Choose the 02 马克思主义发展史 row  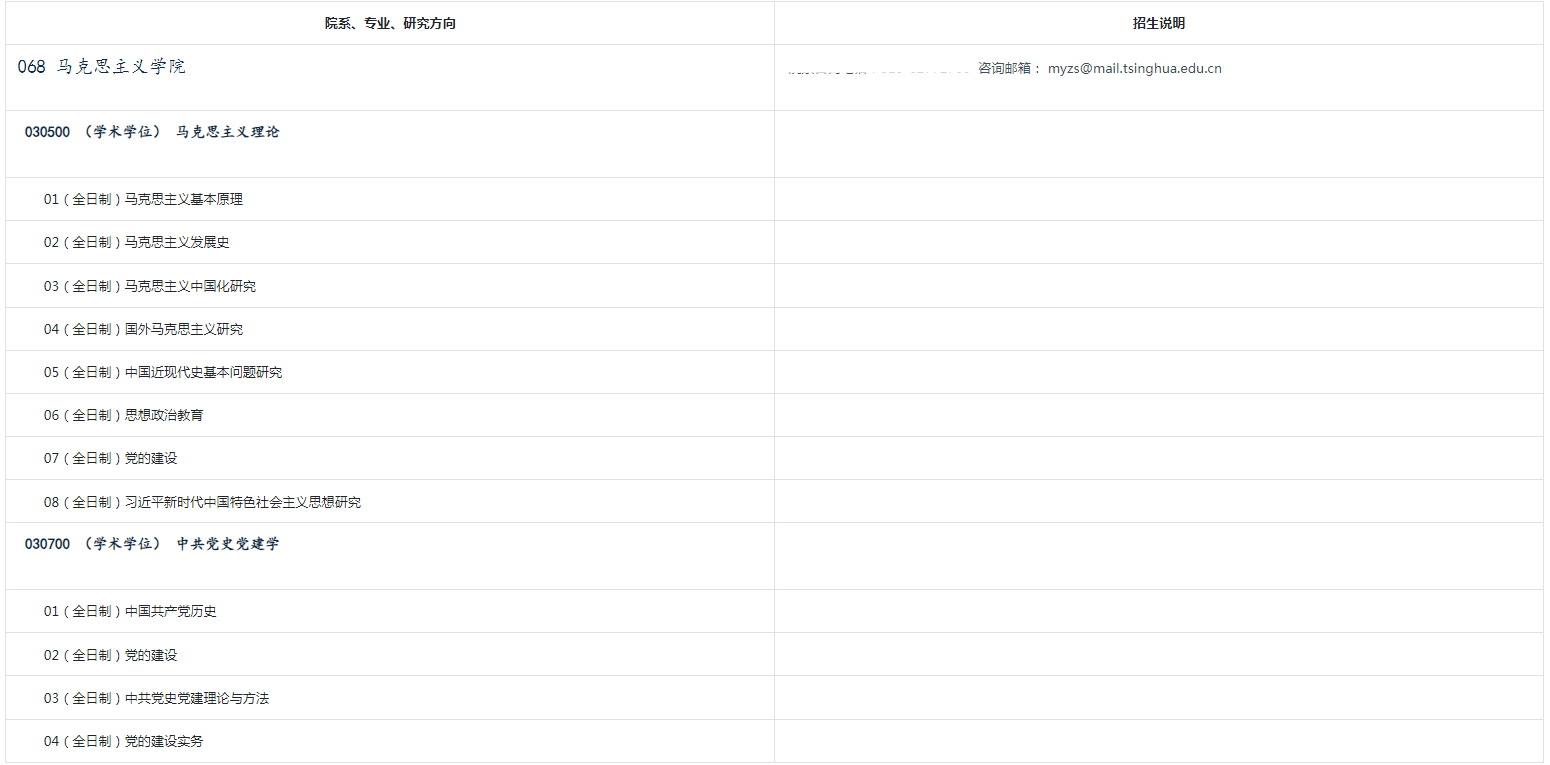coord(136,243)
